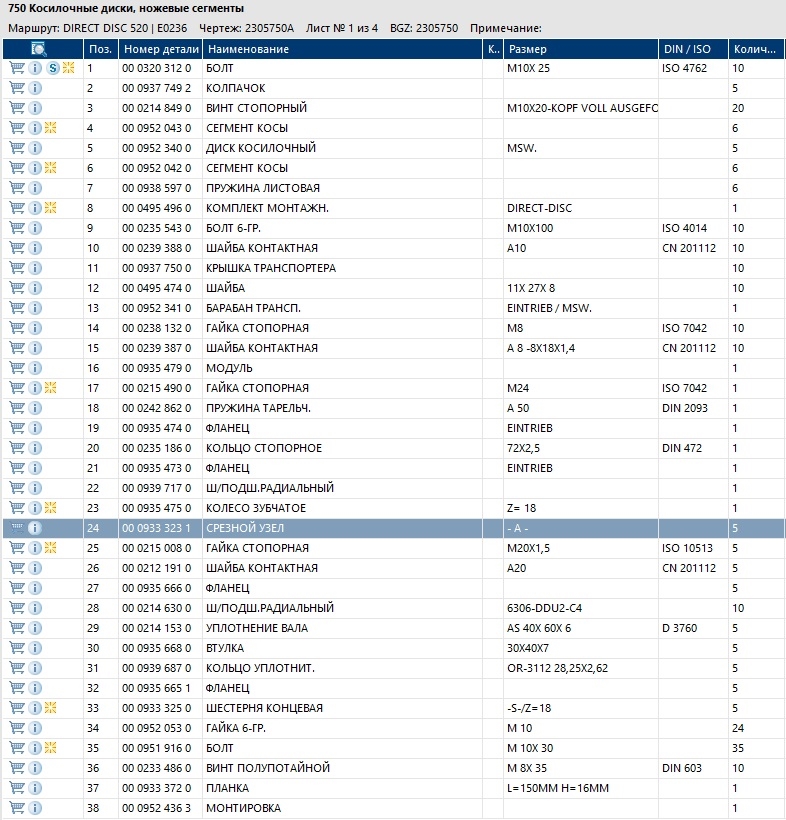This screenshot has height=820, width=786.
Task: Show info for КОМПЛЕКТ МОНТАЖН.
Action: (35, 208)
